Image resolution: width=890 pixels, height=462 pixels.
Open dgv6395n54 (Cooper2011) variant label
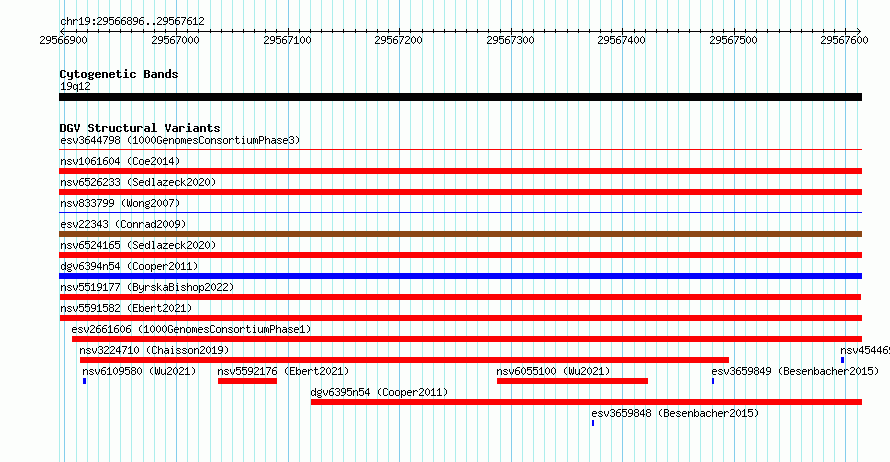click(x=379, y=392)
